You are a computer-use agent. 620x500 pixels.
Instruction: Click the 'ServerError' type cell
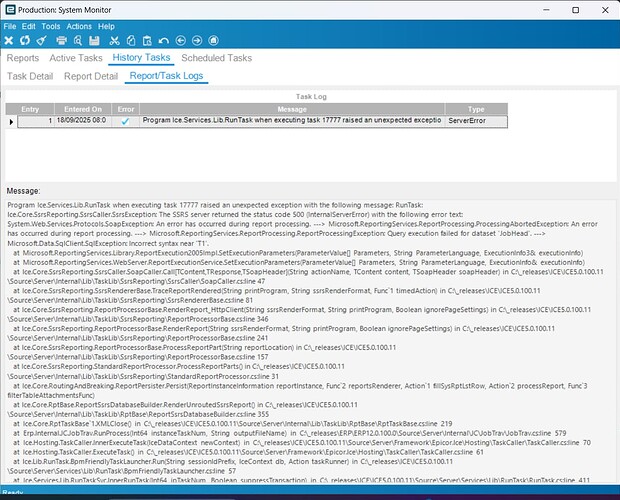click(476, 121)
